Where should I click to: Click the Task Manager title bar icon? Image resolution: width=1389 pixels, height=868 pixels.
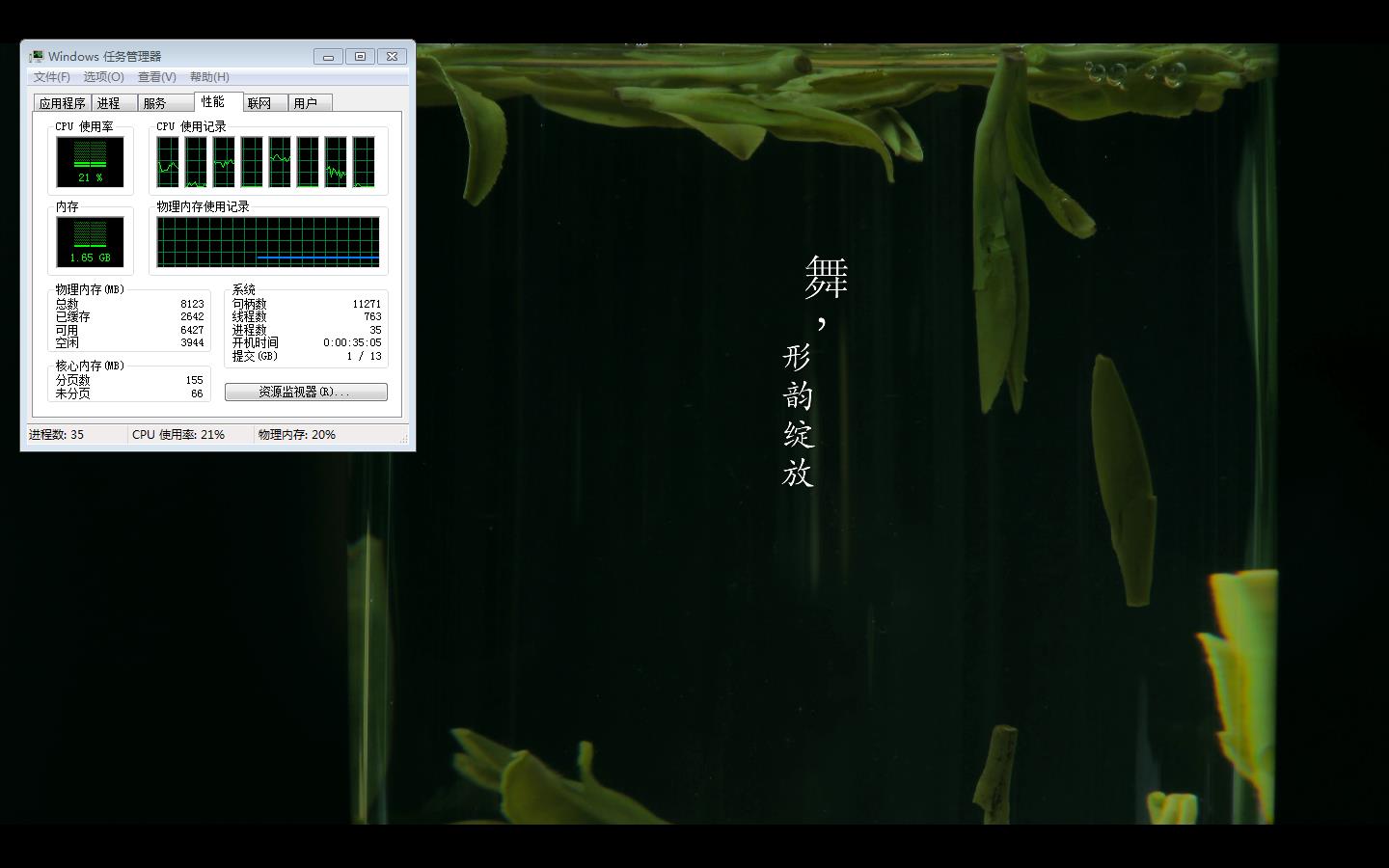(36, 56)
